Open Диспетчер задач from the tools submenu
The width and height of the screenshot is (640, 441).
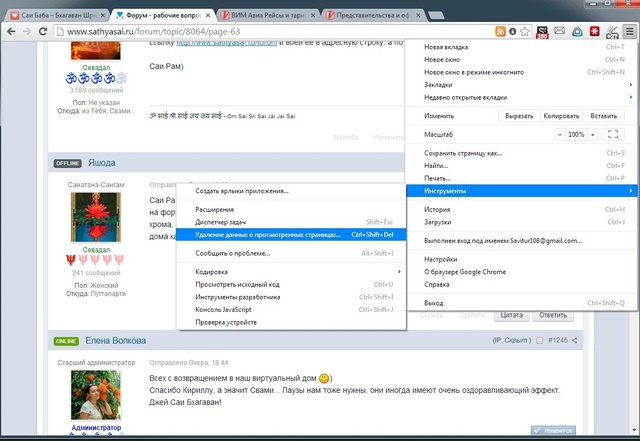[x=290, y=221]
